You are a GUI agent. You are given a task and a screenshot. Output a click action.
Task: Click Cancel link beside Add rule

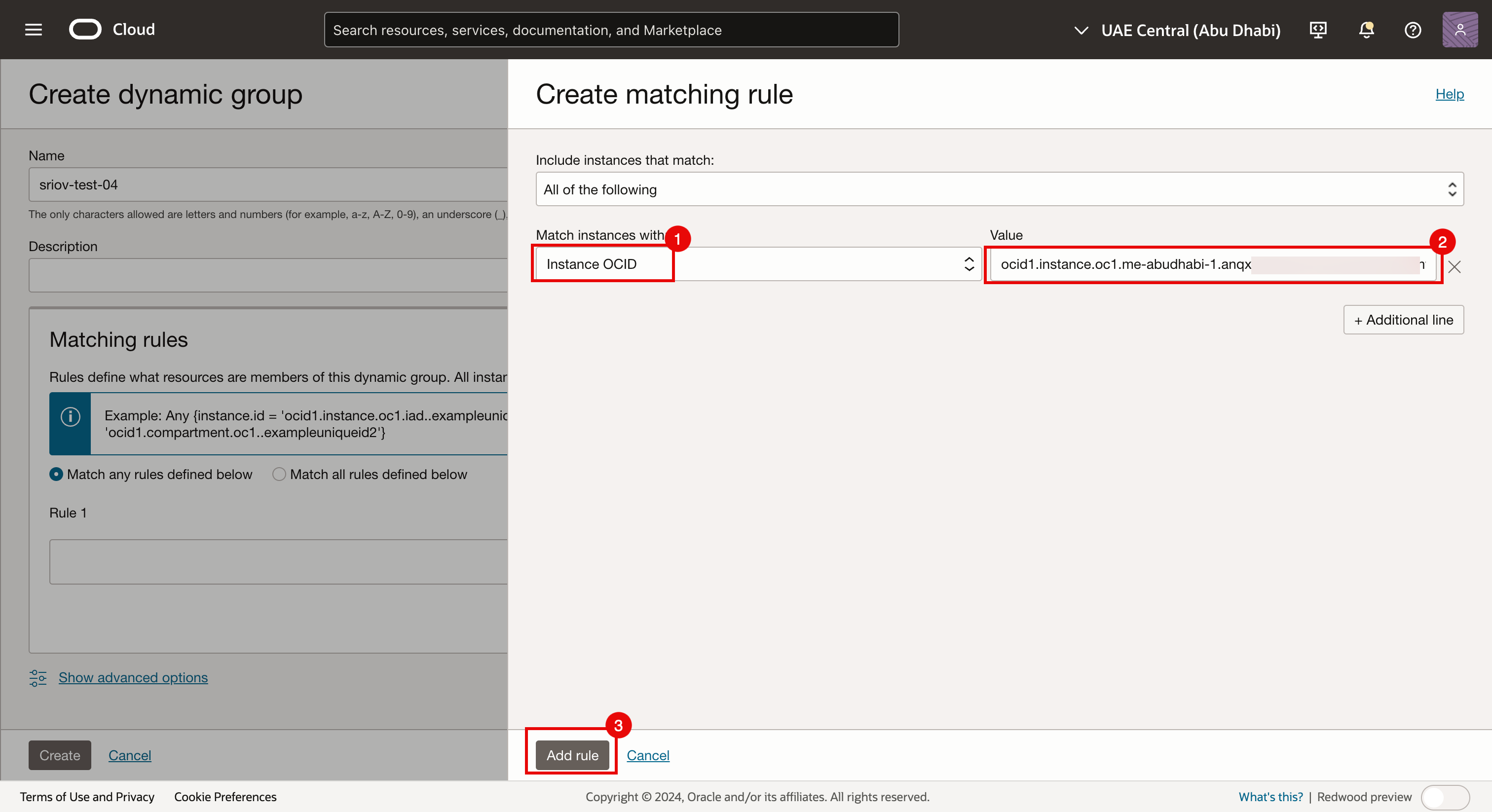click(x=647, y=755)
